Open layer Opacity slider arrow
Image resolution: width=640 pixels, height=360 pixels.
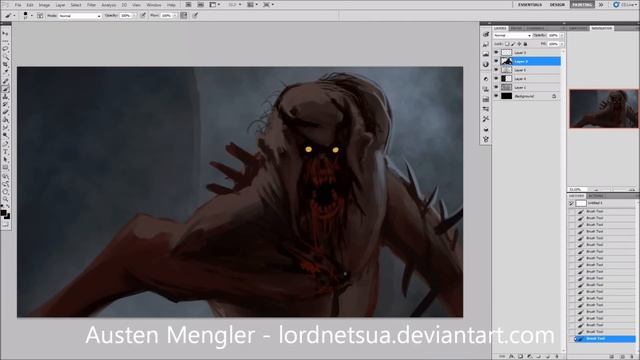[562, 36]
